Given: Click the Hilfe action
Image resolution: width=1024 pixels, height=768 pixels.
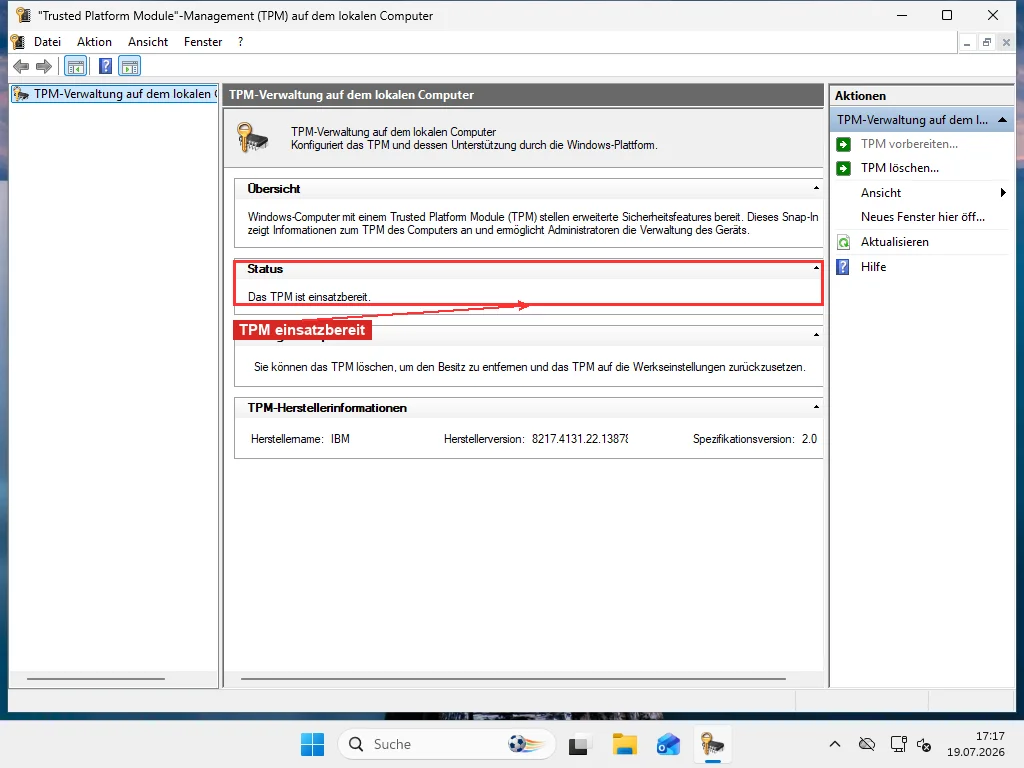Looking at the screenshot, I should (x=873, y=266).
